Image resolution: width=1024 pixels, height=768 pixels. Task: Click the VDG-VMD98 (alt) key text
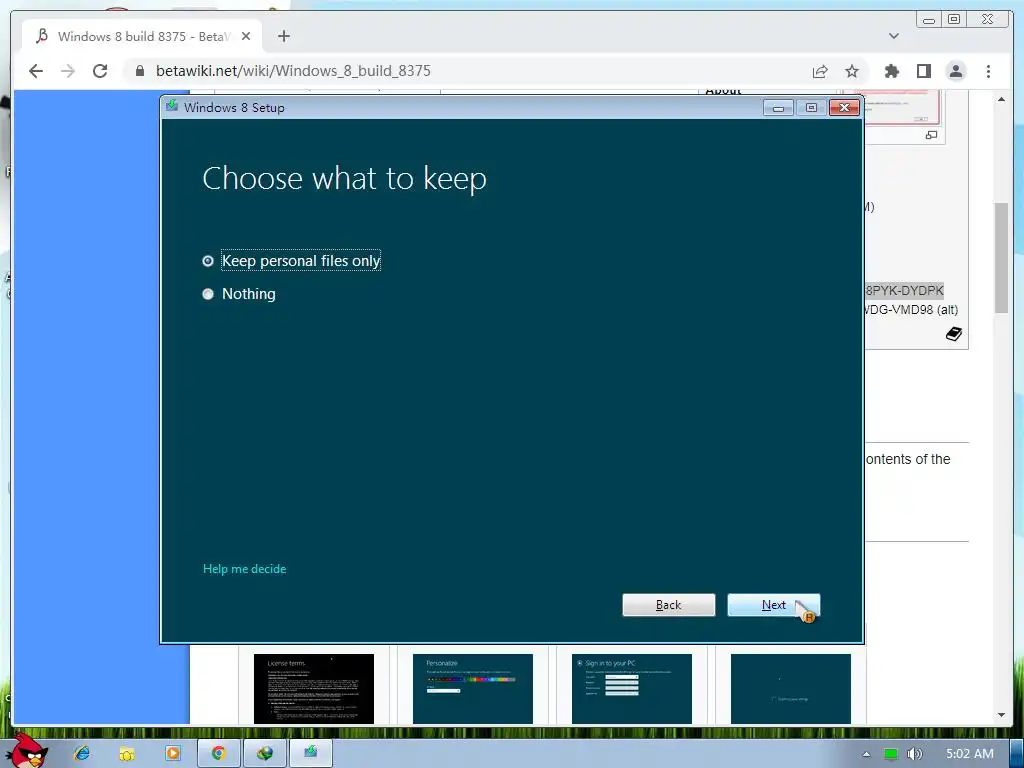click(910, 310)
